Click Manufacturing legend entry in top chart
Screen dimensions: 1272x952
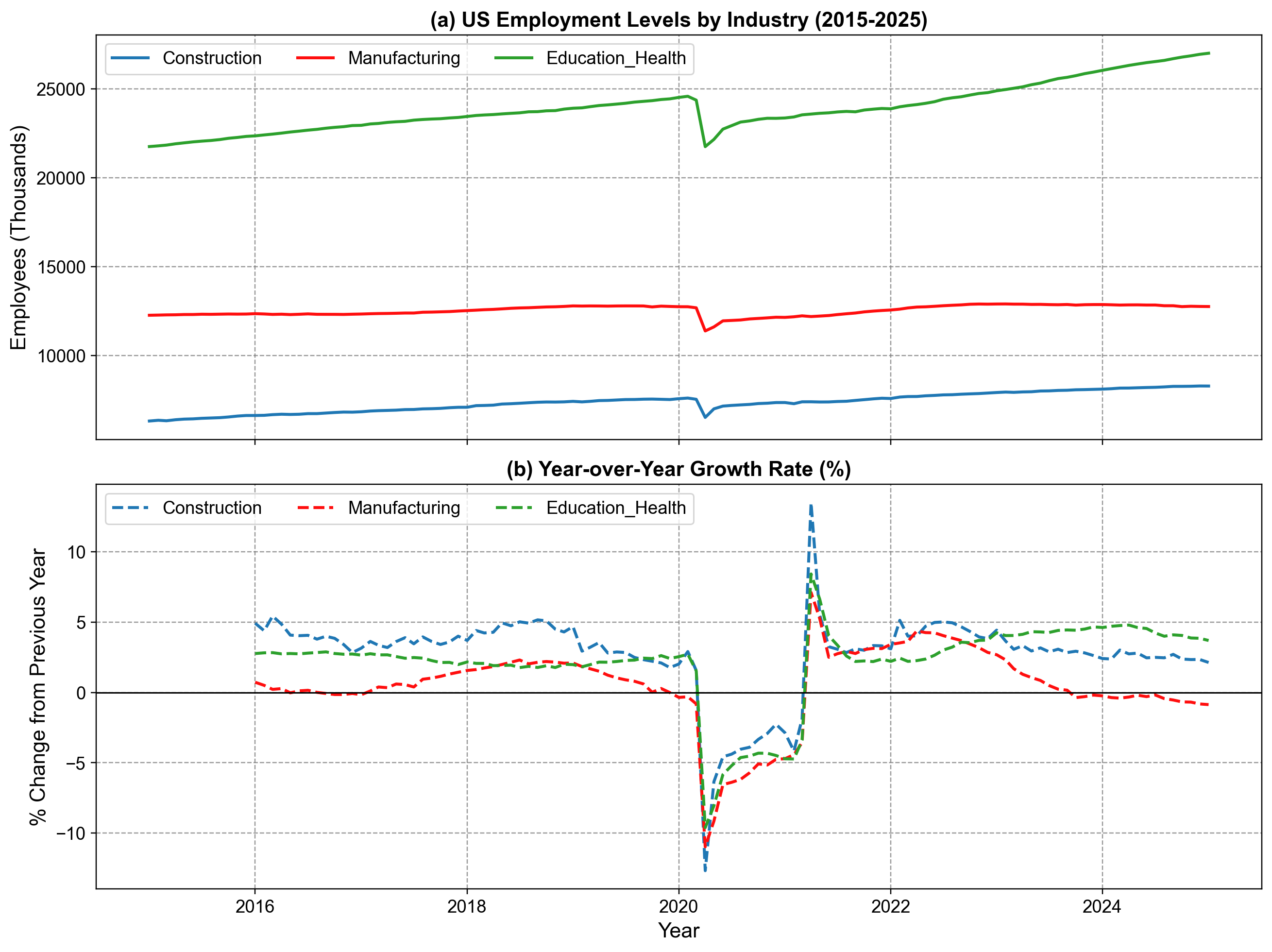tap(404, 58)
